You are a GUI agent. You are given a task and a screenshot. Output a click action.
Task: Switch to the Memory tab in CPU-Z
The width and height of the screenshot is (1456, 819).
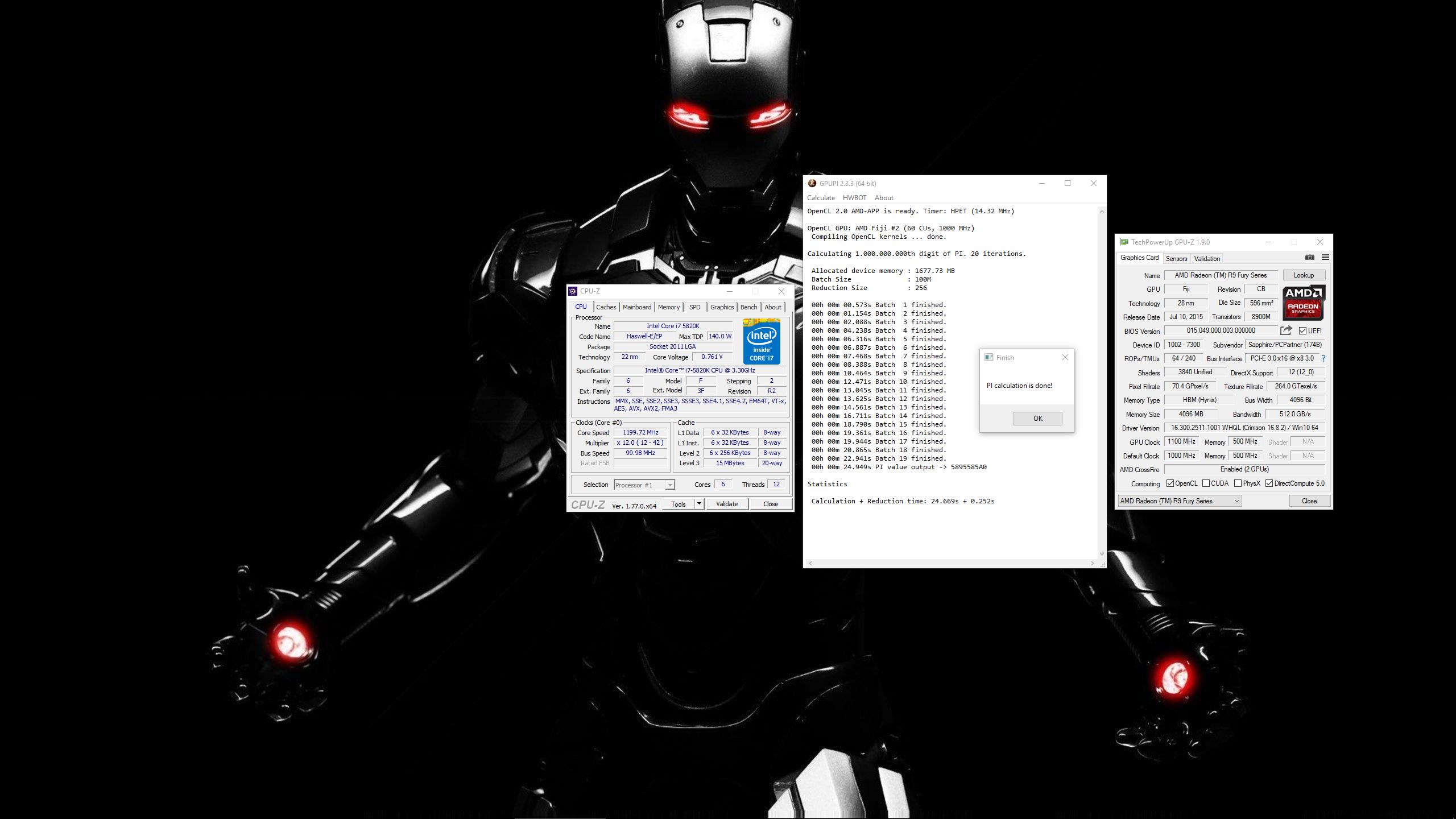[669, 307]
